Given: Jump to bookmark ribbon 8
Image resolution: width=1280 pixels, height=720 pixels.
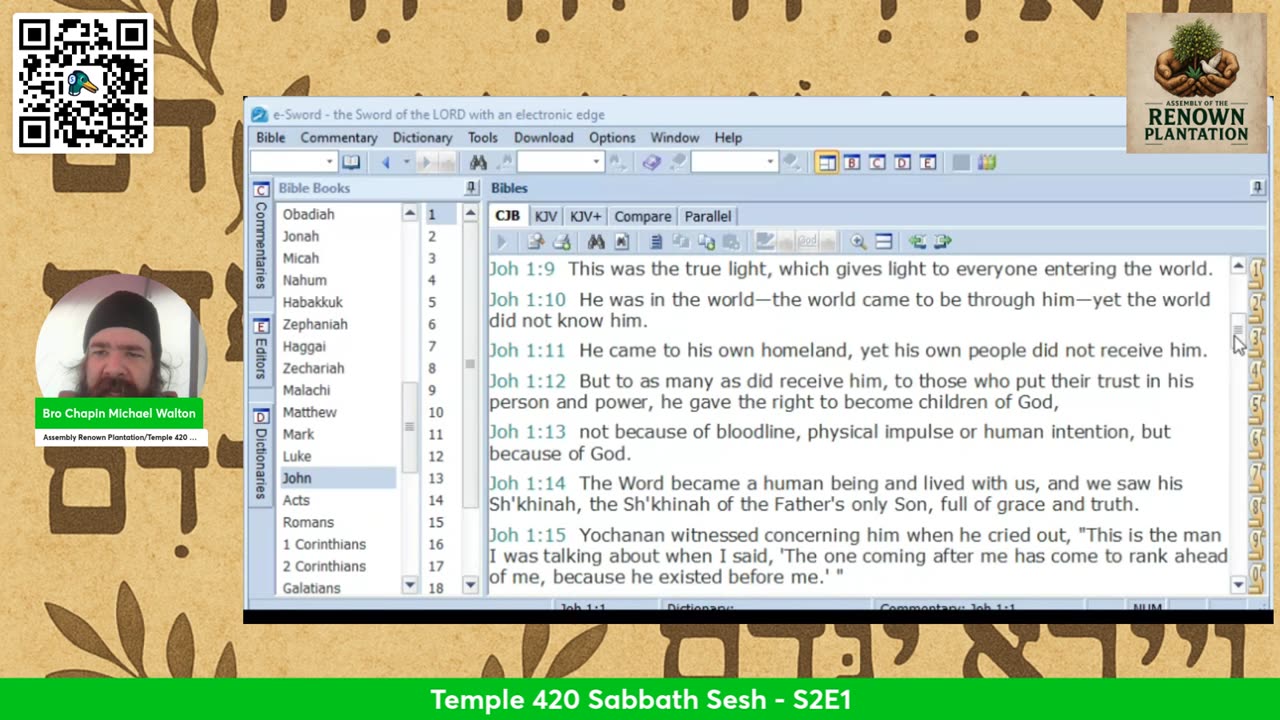Looking at the screenshot, I should pos(1256,511).
